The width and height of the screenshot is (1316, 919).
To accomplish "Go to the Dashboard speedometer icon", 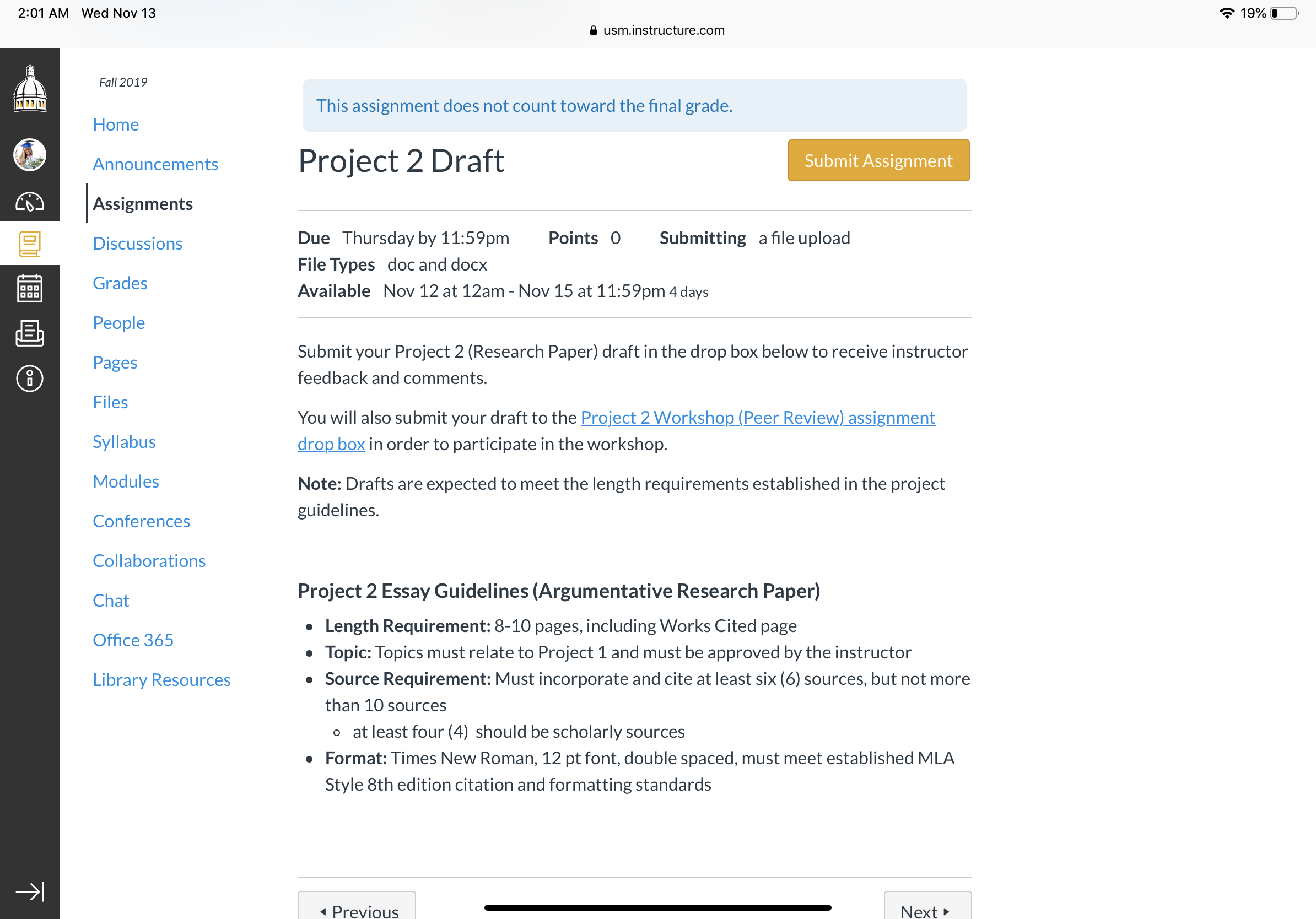I will click(x=30, y=202).
